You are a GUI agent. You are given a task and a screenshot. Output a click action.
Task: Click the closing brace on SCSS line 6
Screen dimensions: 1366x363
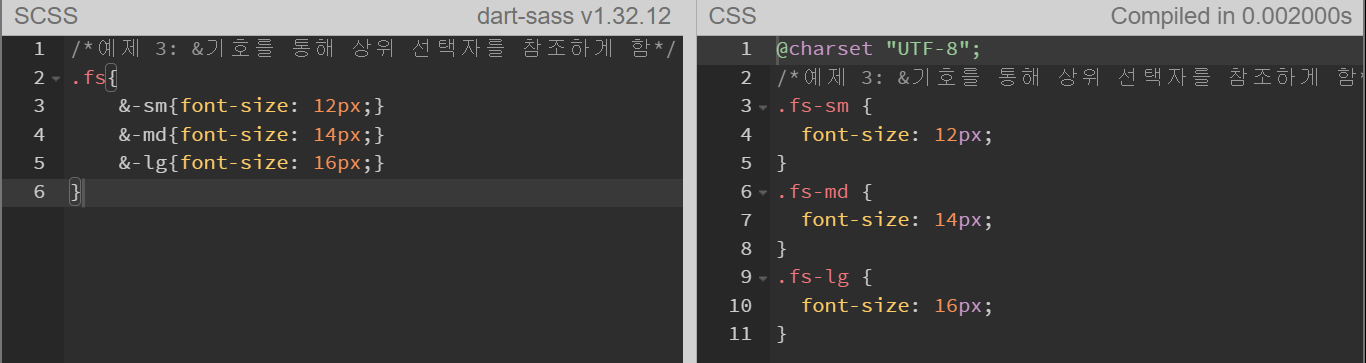[x=75, y=192]
